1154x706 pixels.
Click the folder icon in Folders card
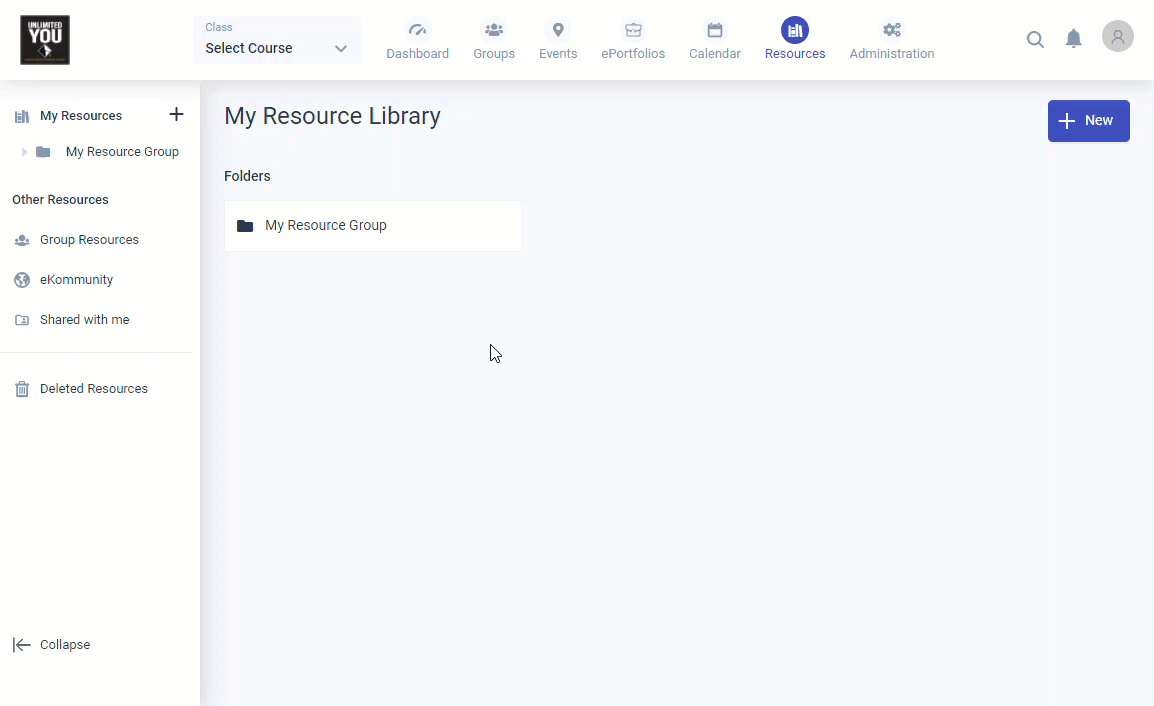(x=245, y=226)
